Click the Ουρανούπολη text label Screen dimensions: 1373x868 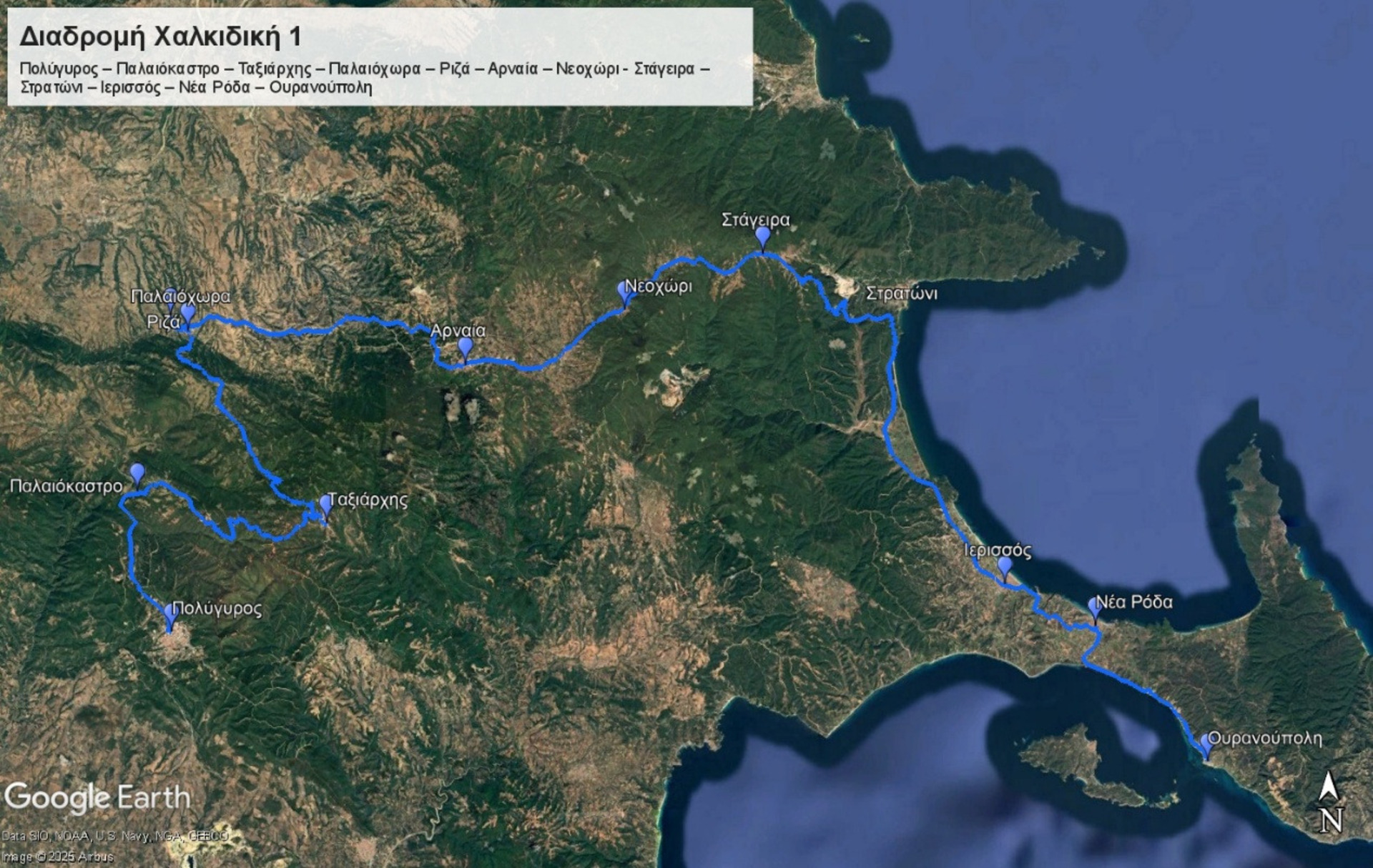[1264, 739]
